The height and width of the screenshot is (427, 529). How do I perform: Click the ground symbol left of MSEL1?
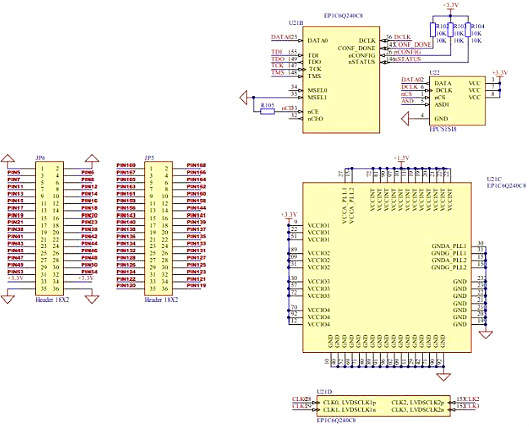[x=244, y=97]
